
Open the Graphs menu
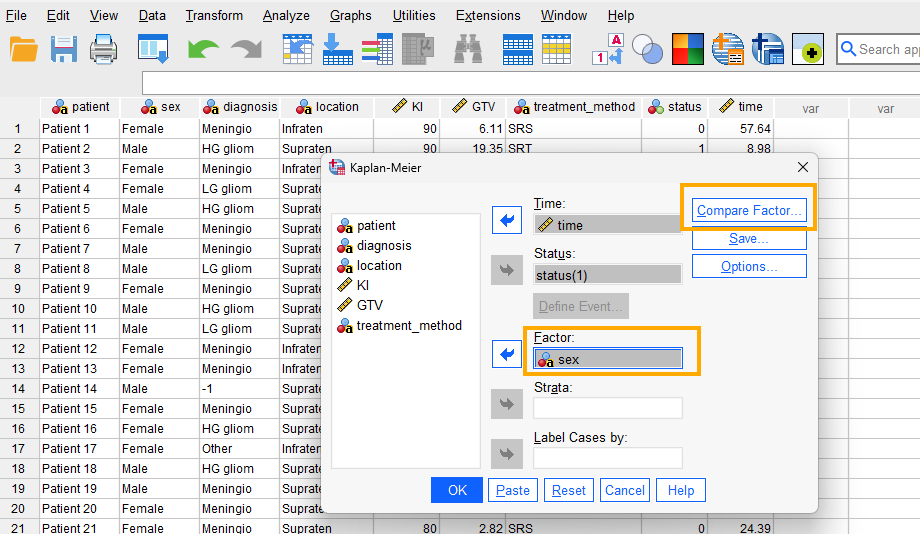[x=350, y=15]
